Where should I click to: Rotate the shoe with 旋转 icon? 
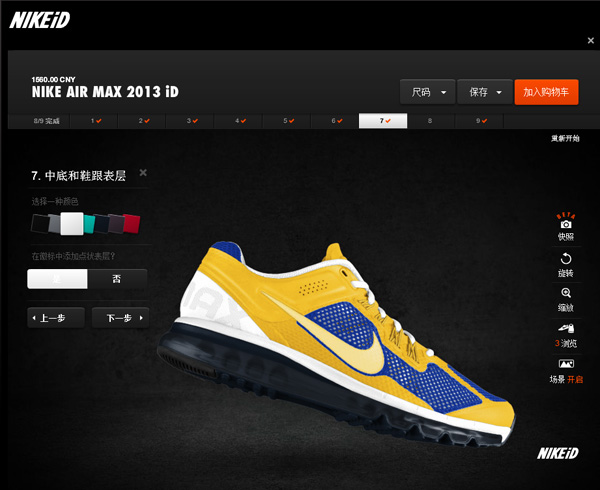(566, 265)
